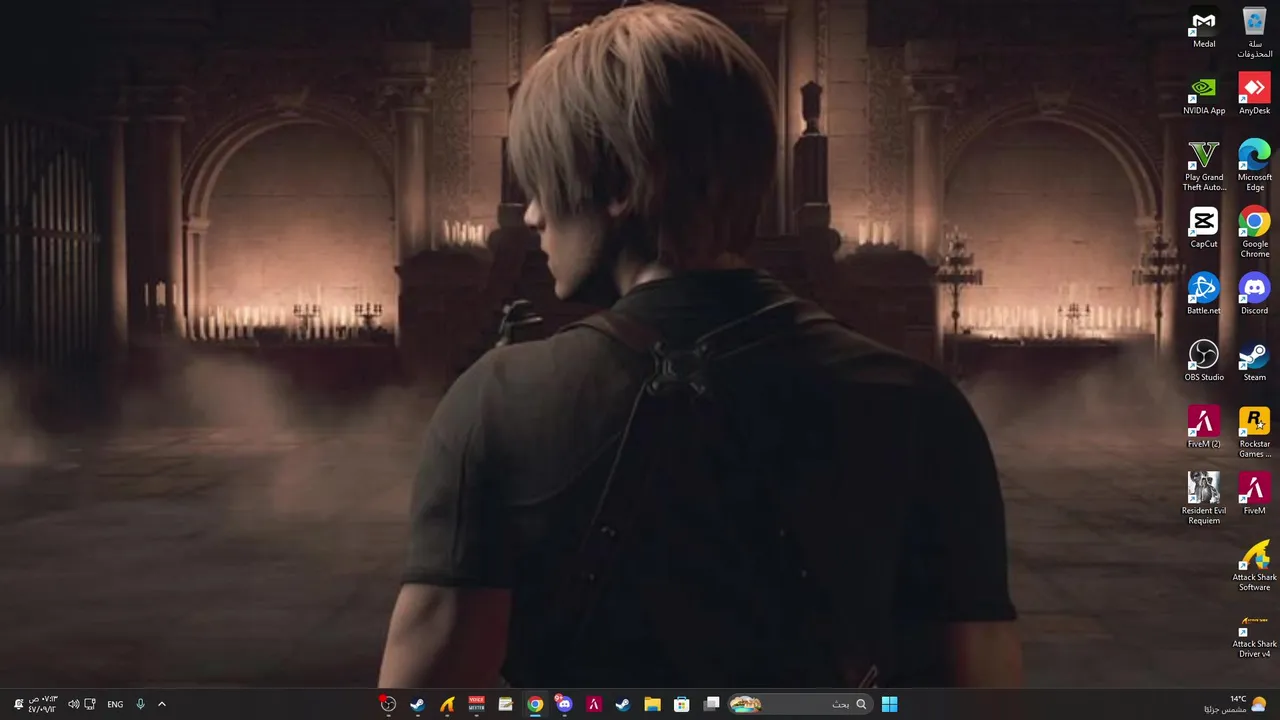Open the notepad app in the taskbar
This screenshot has width=1280, height=720.
[506, 704]
